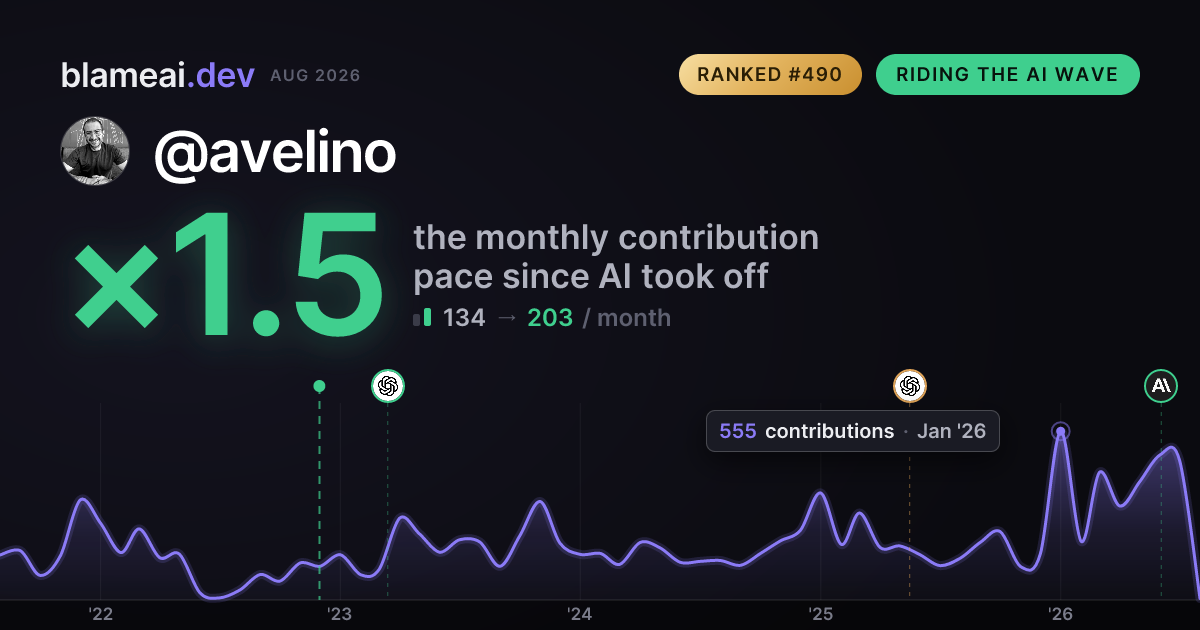Select the '25 axis label
The height and width of the screenshot is (630, 1200).
820,614
